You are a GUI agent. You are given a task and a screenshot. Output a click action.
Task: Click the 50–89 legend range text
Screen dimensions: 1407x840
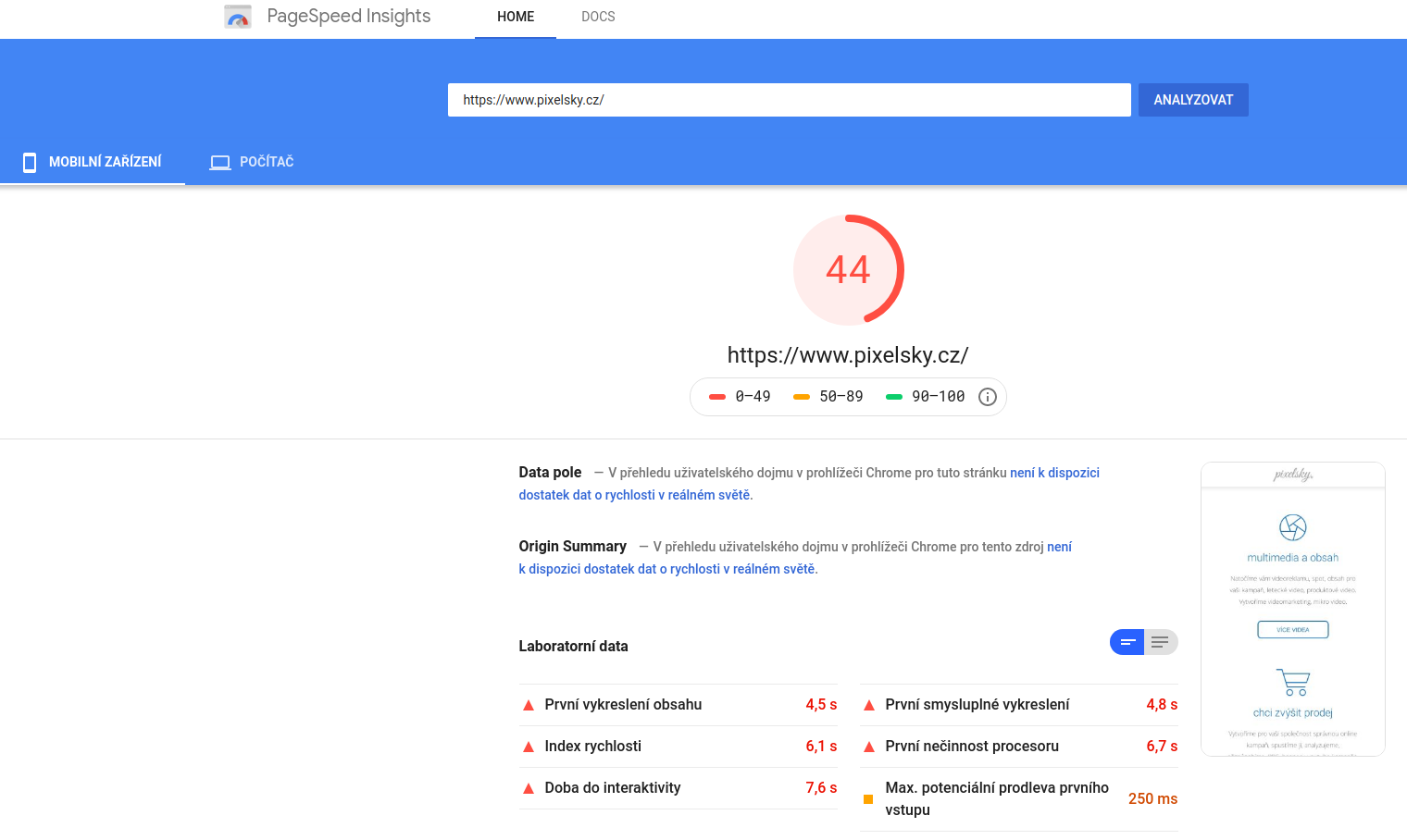click(841, 397)
